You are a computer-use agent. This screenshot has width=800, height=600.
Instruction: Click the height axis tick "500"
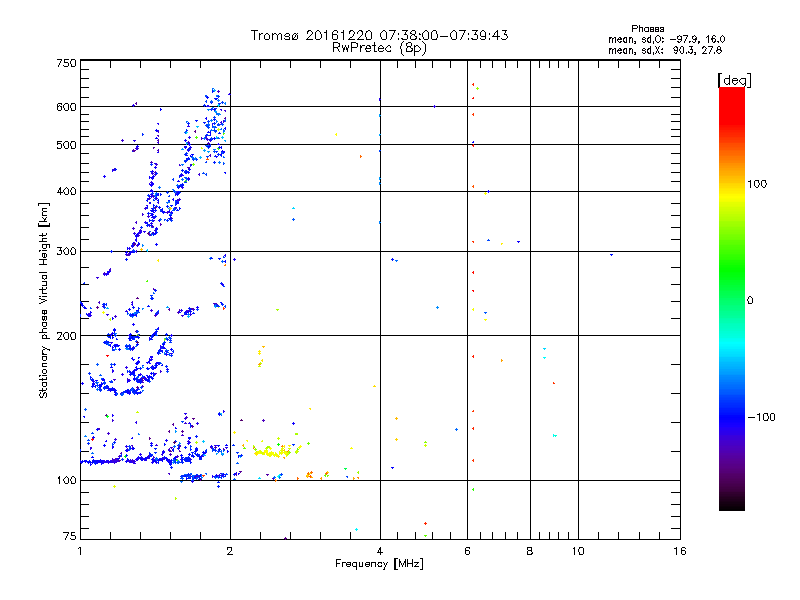66,145
